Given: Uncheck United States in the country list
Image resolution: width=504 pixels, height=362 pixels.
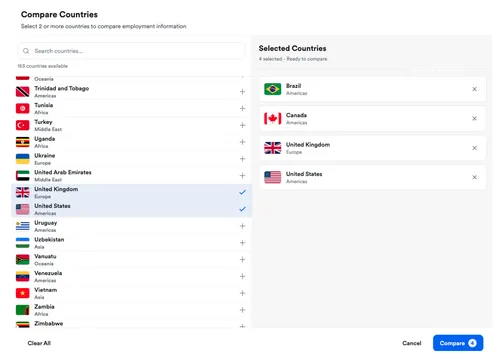Looking at the screenshot, I should click(242, 209).
